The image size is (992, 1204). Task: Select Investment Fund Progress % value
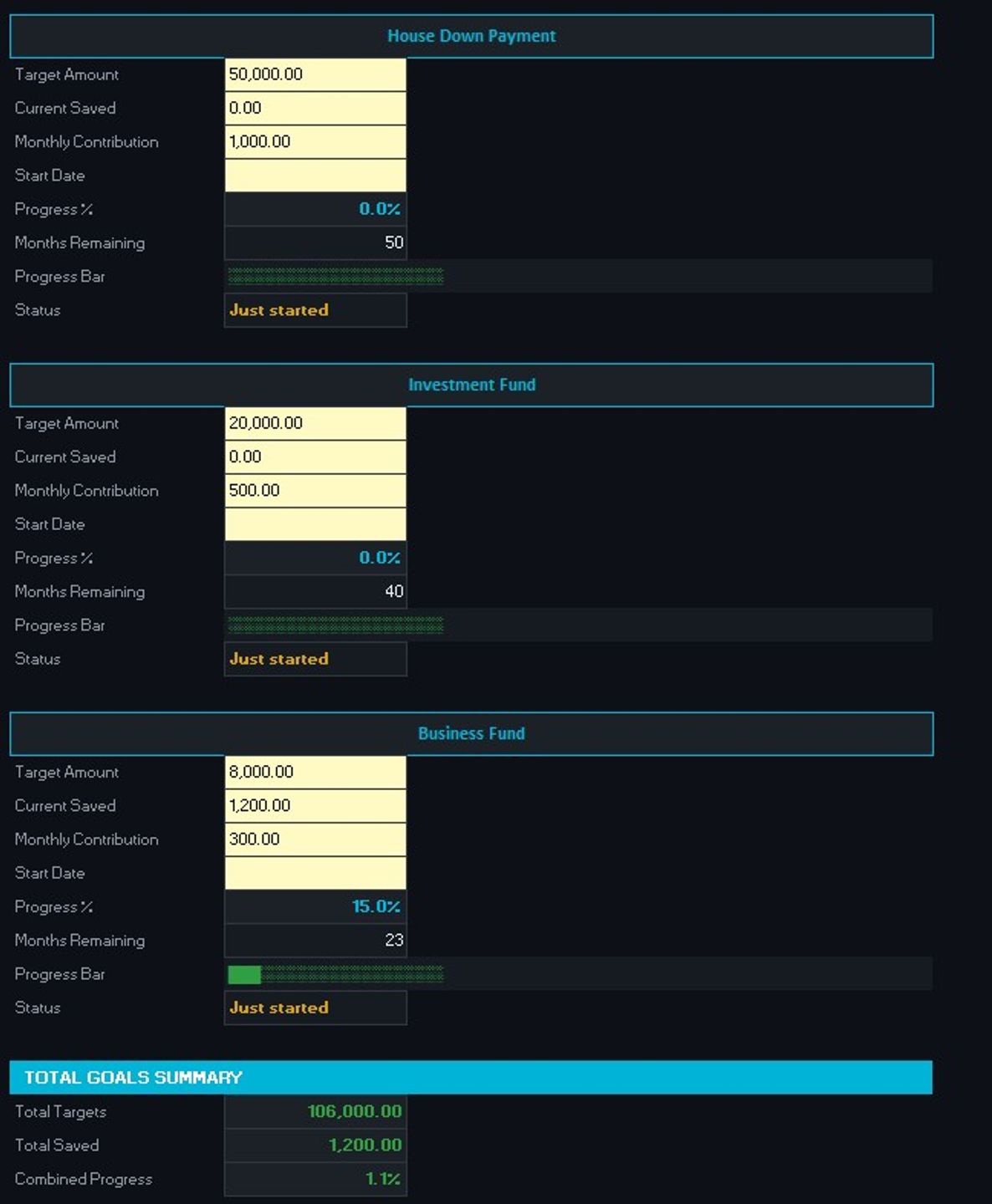pyautogui.click(x=315, y=558)
